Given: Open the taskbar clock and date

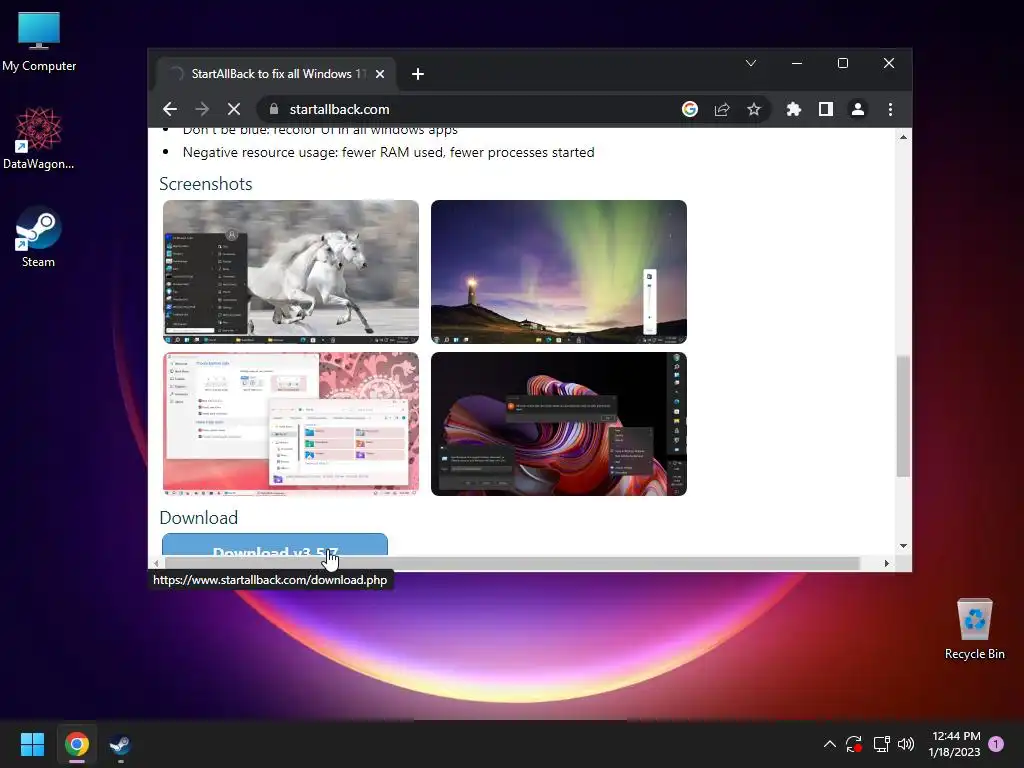Looking at the screenshot, I should click(x=955, y=744).
